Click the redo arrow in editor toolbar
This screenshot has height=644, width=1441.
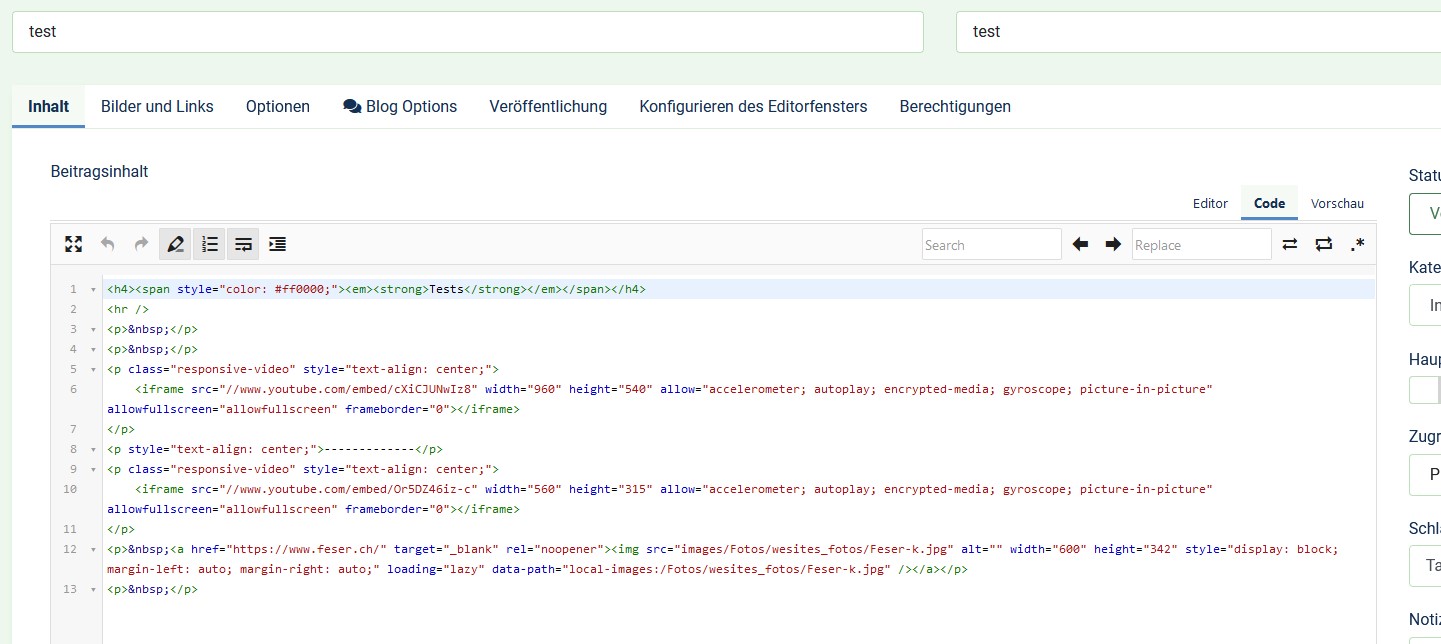click(141, 244)
